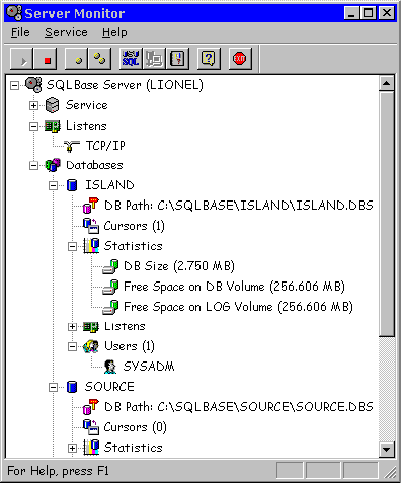The height and width of the screenshot is (485, 401).
Task: Select the Cursors (1) label
Action: tap(134, 226)
